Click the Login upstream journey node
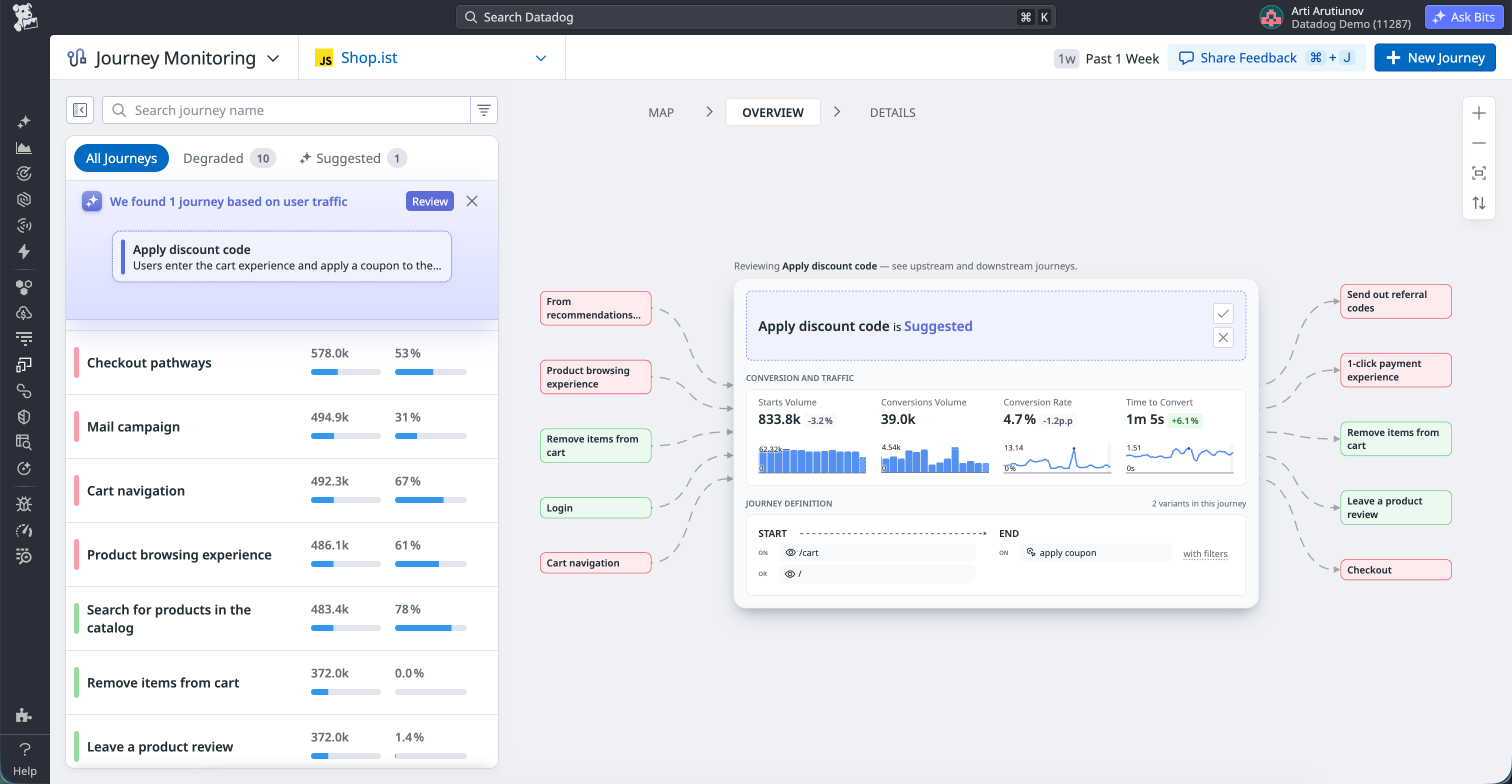 point(595,507)
